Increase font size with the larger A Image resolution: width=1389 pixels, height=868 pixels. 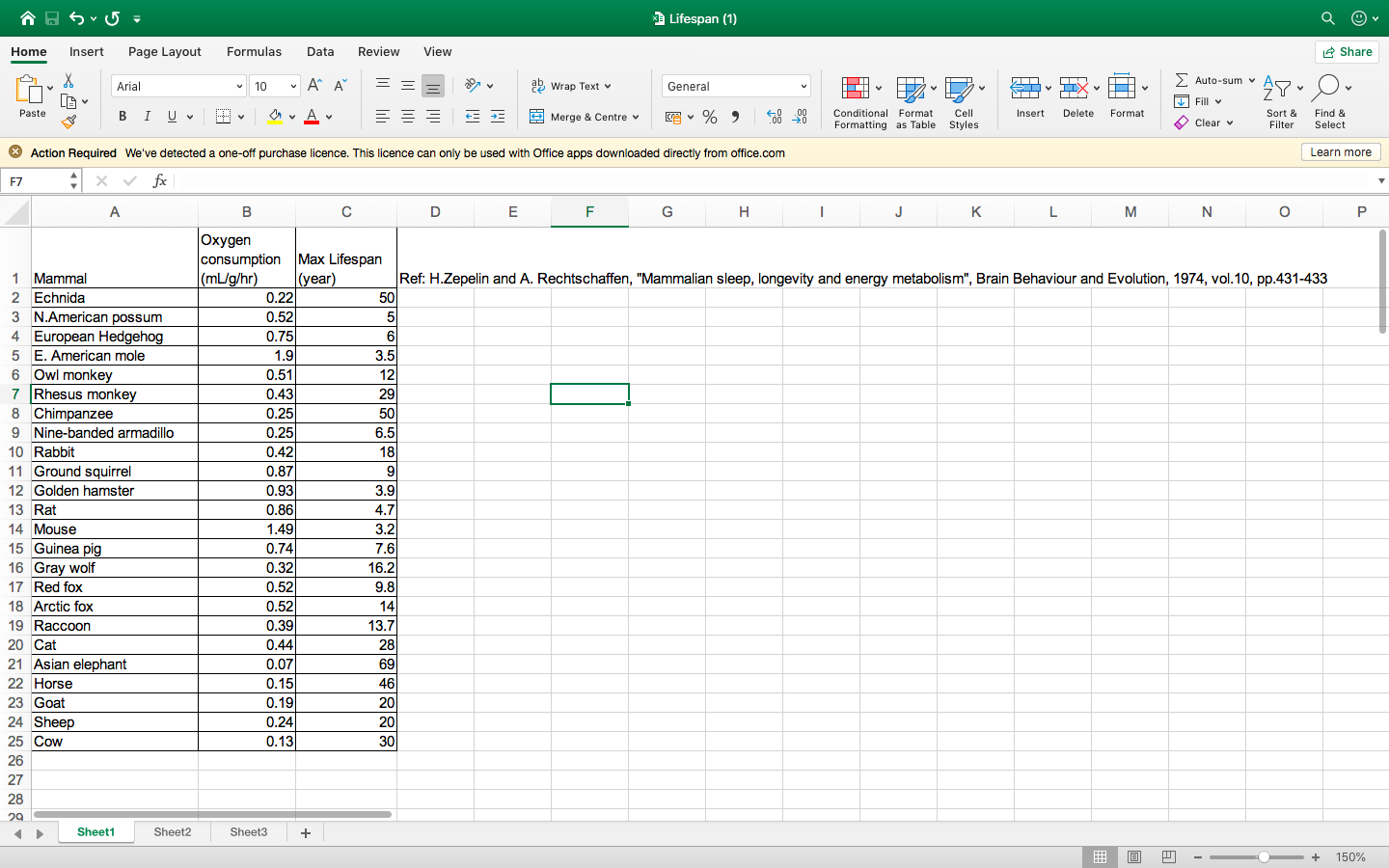314,86
